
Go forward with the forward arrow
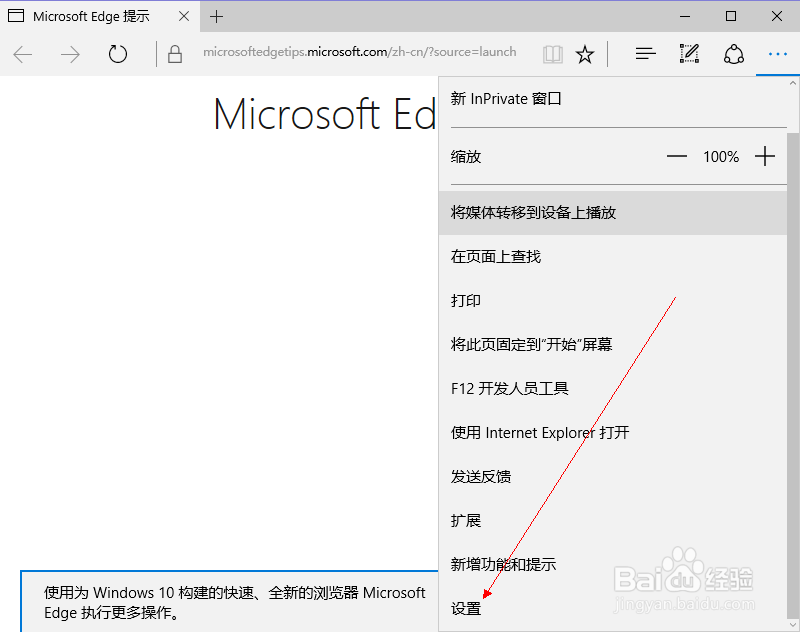pyautogui.click(x=70, y=54)
